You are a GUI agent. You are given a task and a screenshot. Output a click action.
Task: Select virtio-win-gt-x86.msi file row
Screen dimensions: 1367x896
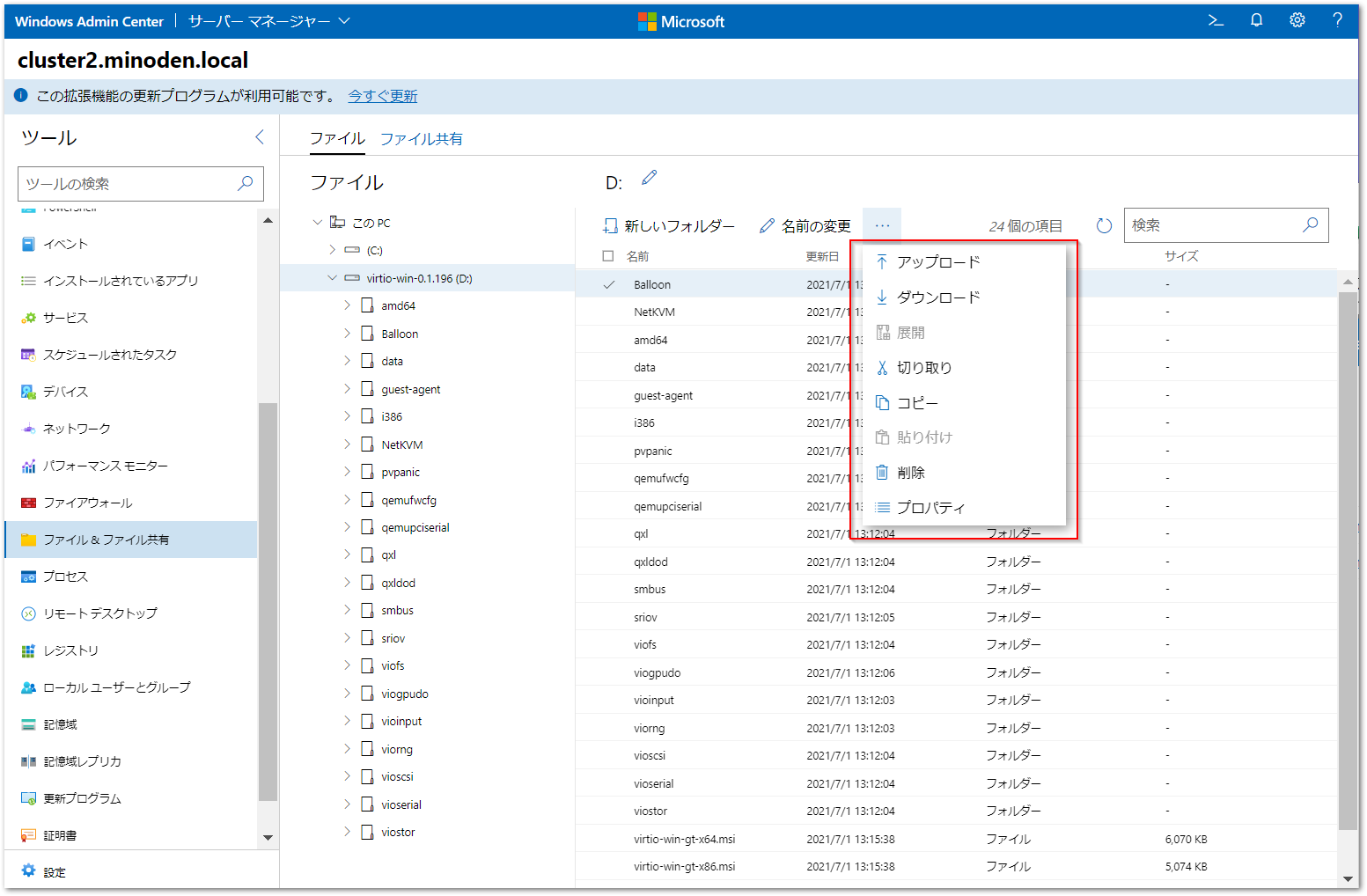pyautogui.click(x=957, y=866)
